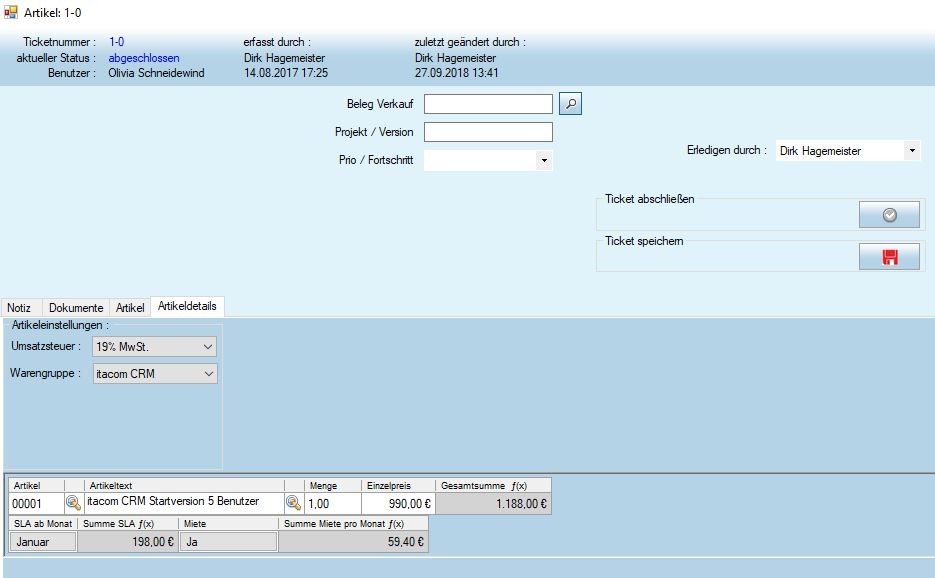Expand the Erledigen durch dropdown
Image resolution: width=935 pixels, height=578 pixels.
pyautogui.click(x=912, y=151)
